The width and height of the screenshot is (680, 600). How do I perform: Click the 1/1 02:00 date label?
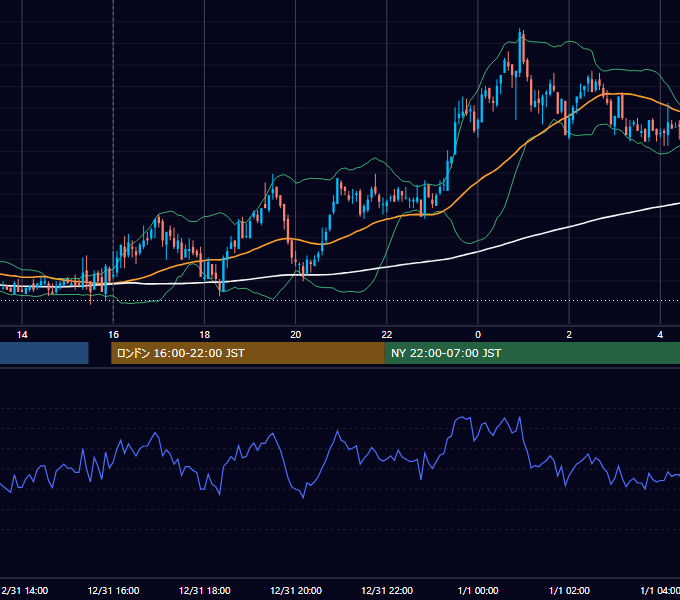pyautogui.click(x=569, y=590)
